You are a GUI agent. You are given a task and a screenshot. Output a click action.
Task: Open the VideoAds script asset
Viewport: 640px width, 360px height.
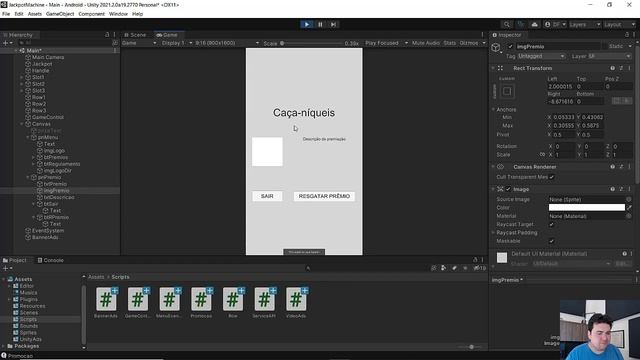(296, 302)
